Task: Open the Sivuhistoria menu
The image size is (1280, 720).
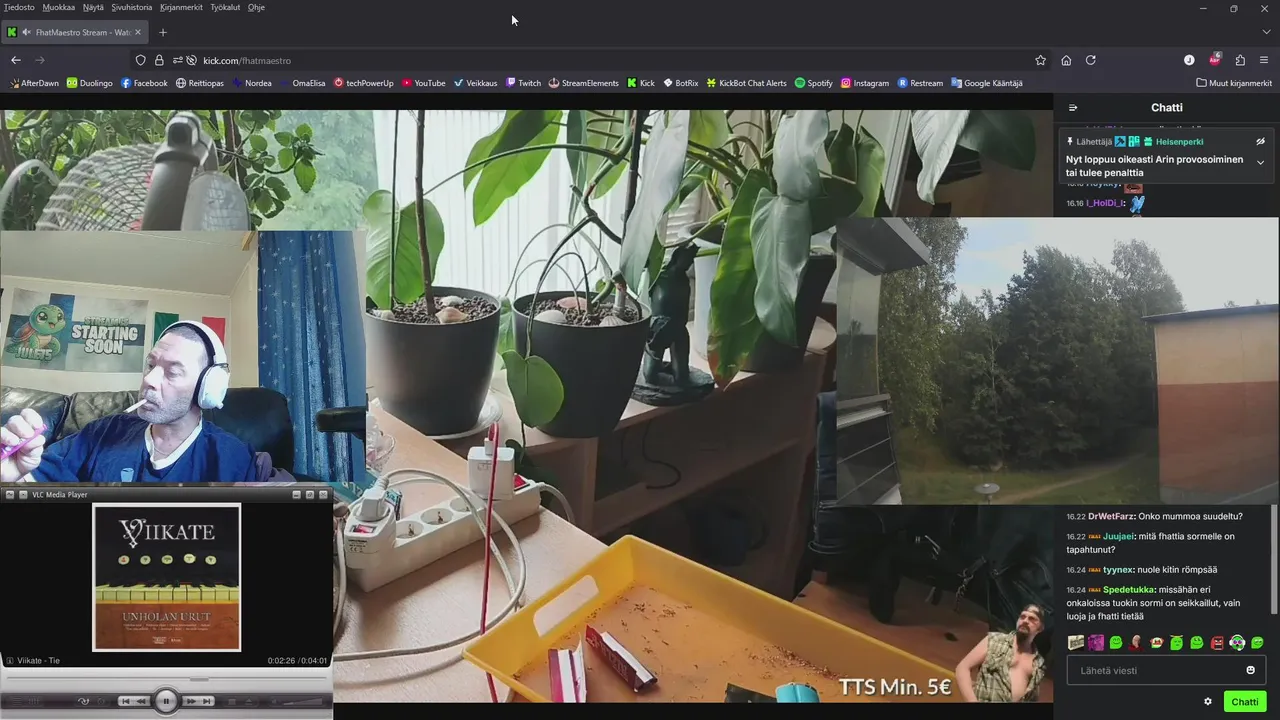Action: tap(132, 7)
